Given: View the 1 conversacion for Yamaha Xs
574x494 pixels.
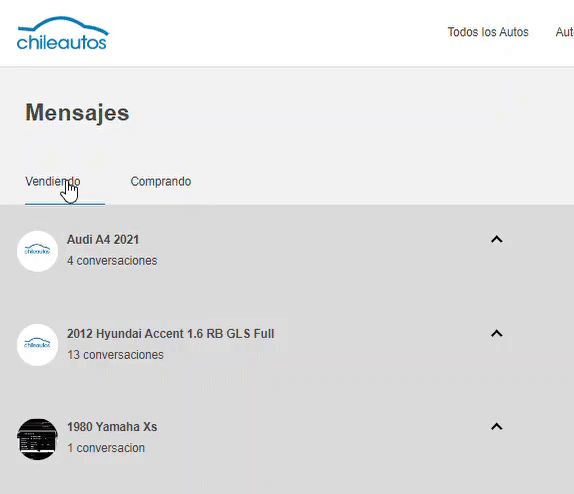Looking at the screenshot, I should pyautogui.click(x=106, y=448).
